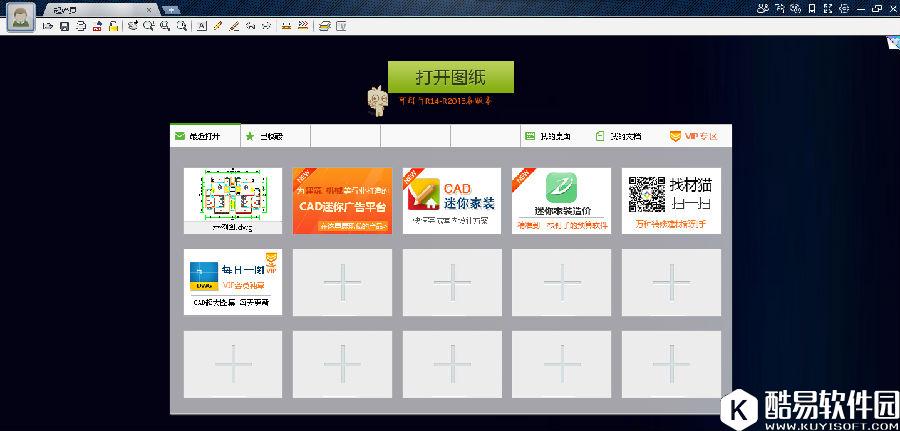
Task: Select the yellow pencil draw tool
Action: [218, 26]
